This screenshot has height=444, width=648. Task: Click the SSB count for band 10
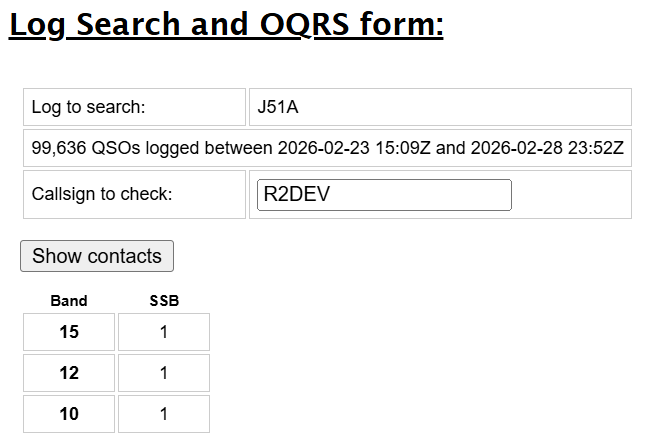pyautogui.click(x=164, y=413)
